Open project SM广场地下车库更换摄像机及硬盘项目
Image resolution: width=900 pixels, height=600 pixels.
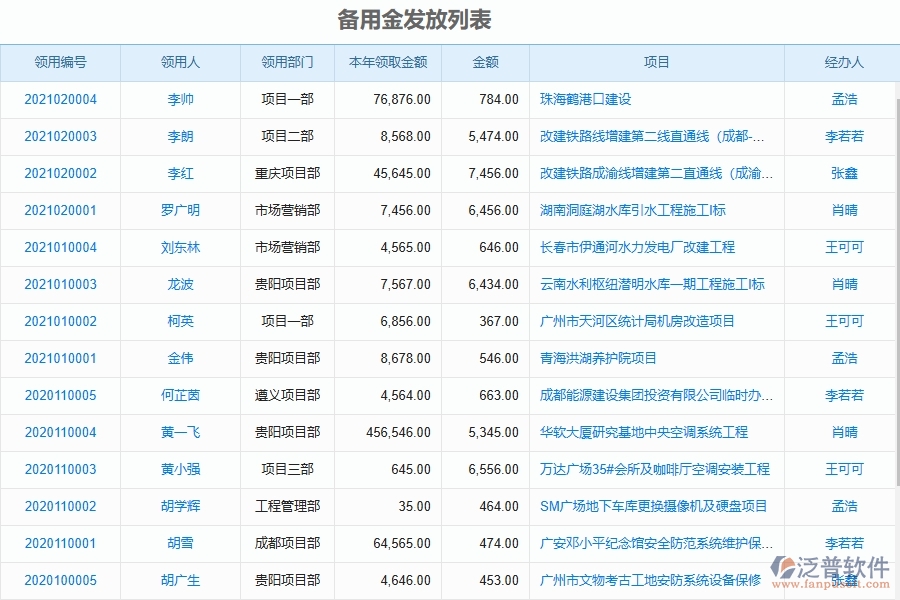(657, 506)
